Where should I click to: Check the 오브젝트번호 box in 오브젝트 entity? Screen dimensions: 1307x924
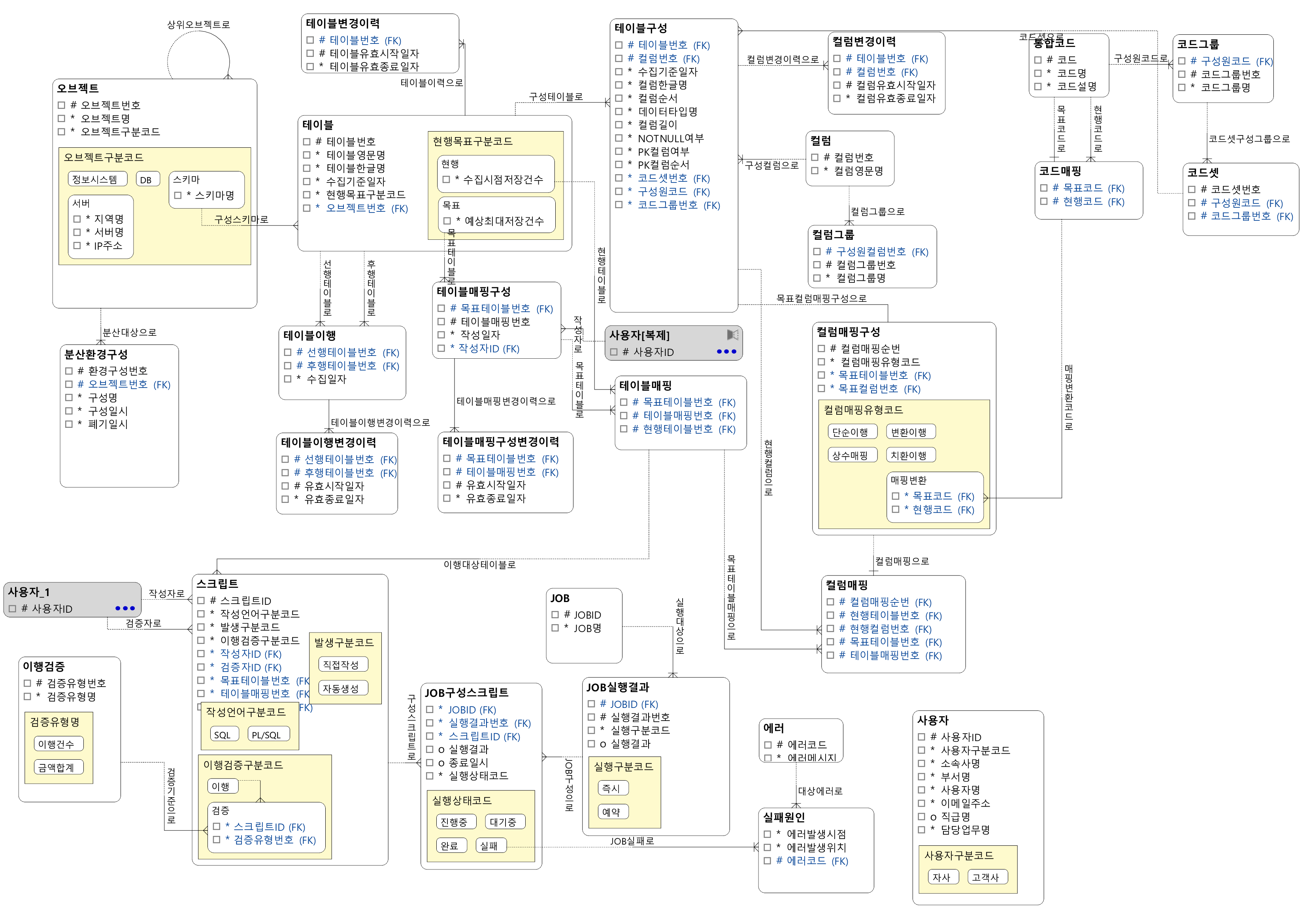pyautogui.click(x=62, y=105)
